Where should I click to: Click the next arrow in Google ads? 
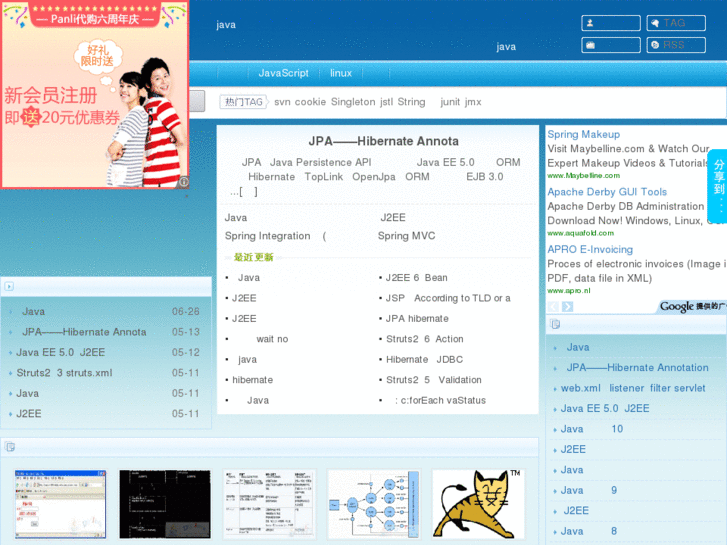point(568,307)
